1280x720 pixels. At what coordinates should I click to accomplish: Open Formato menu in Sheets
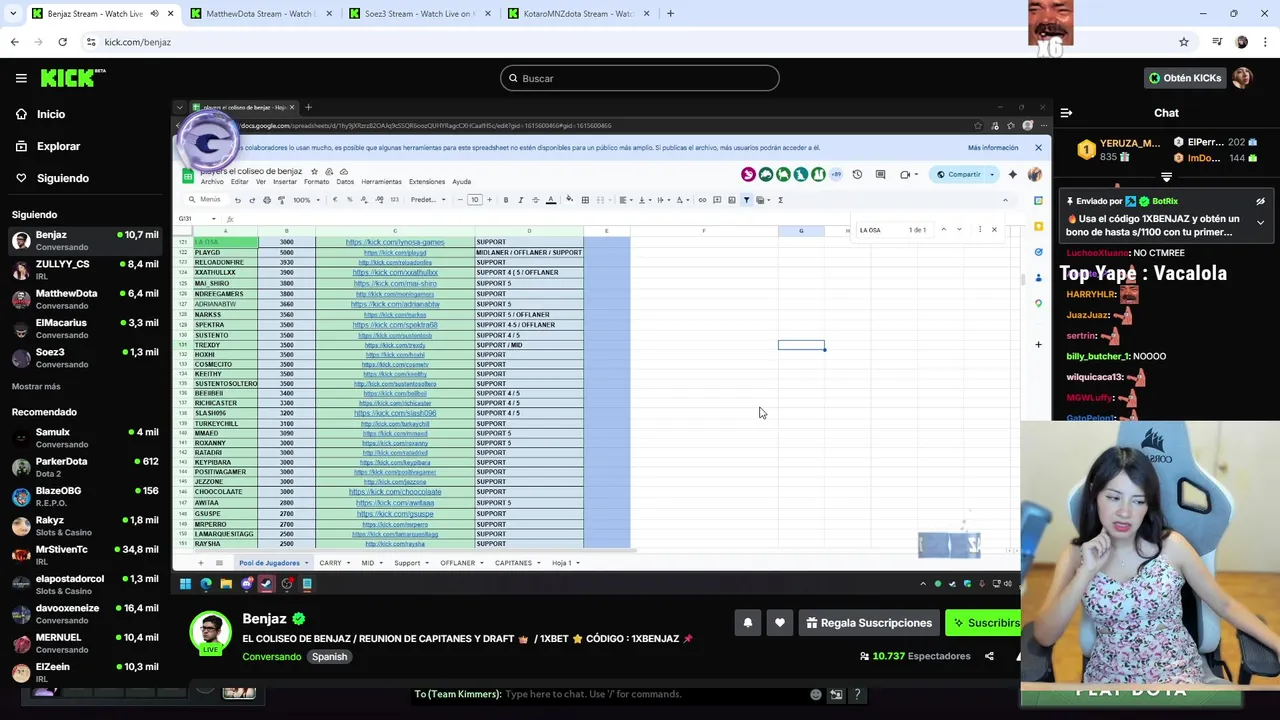[316, 182]
